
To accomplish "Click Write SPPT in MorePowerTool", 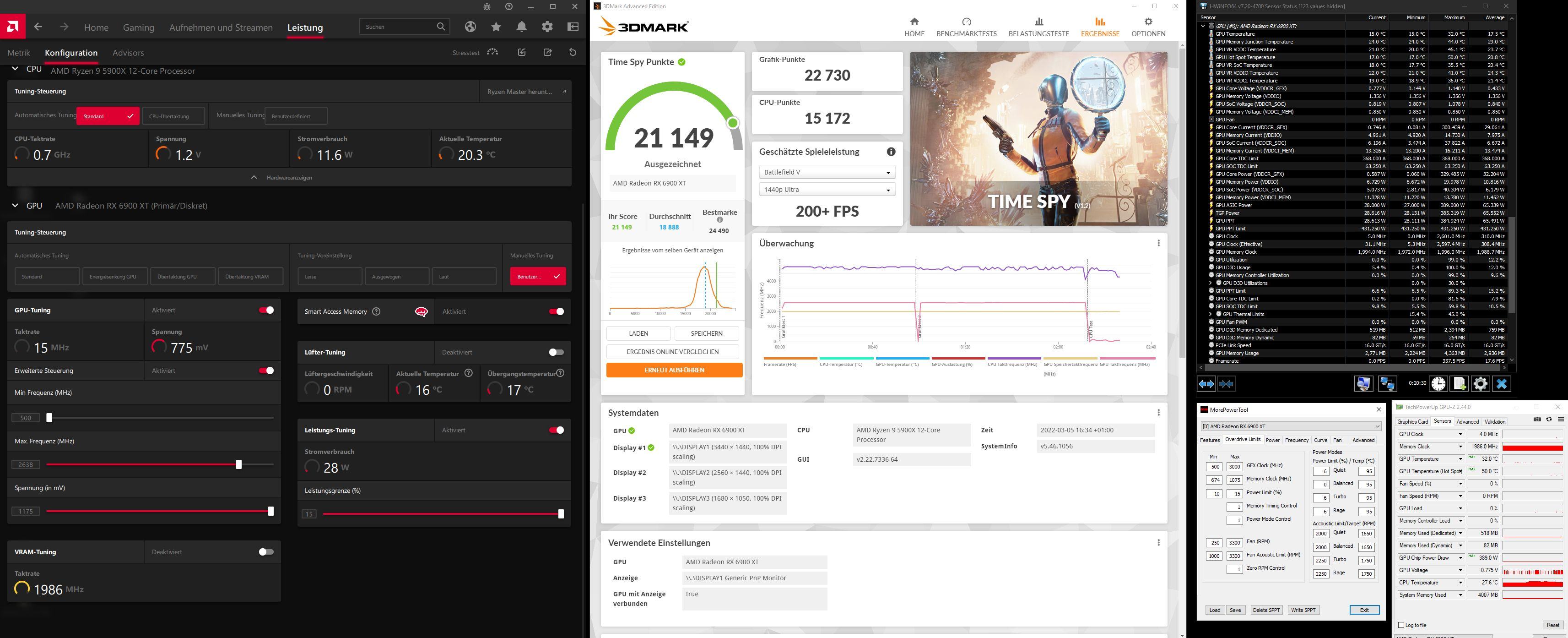I will pyautogui.click(x=1303, y=610).
